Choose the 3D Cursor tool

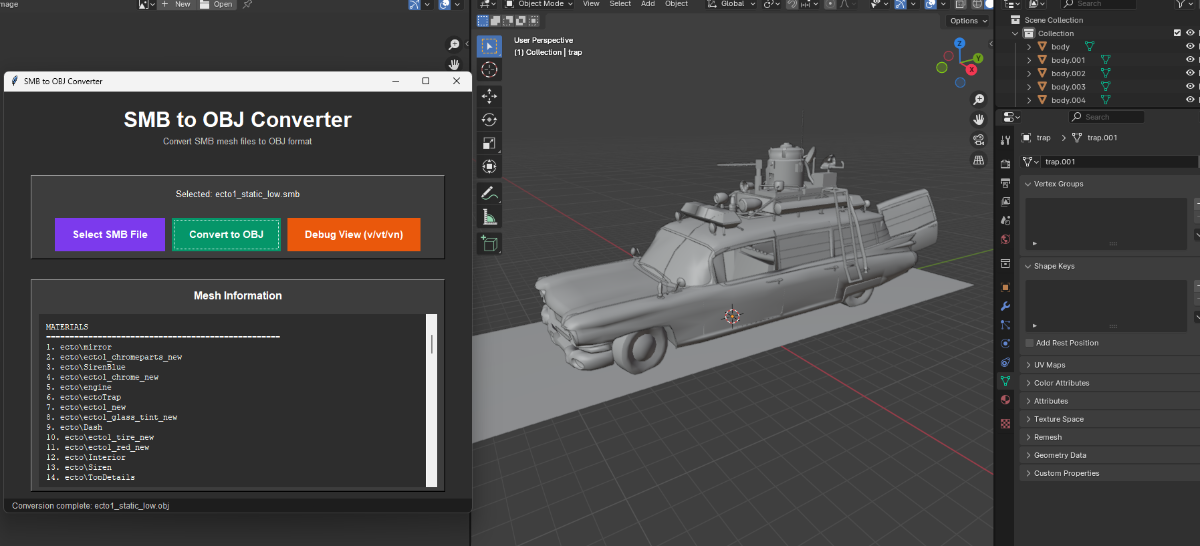(x=489, y=69)
